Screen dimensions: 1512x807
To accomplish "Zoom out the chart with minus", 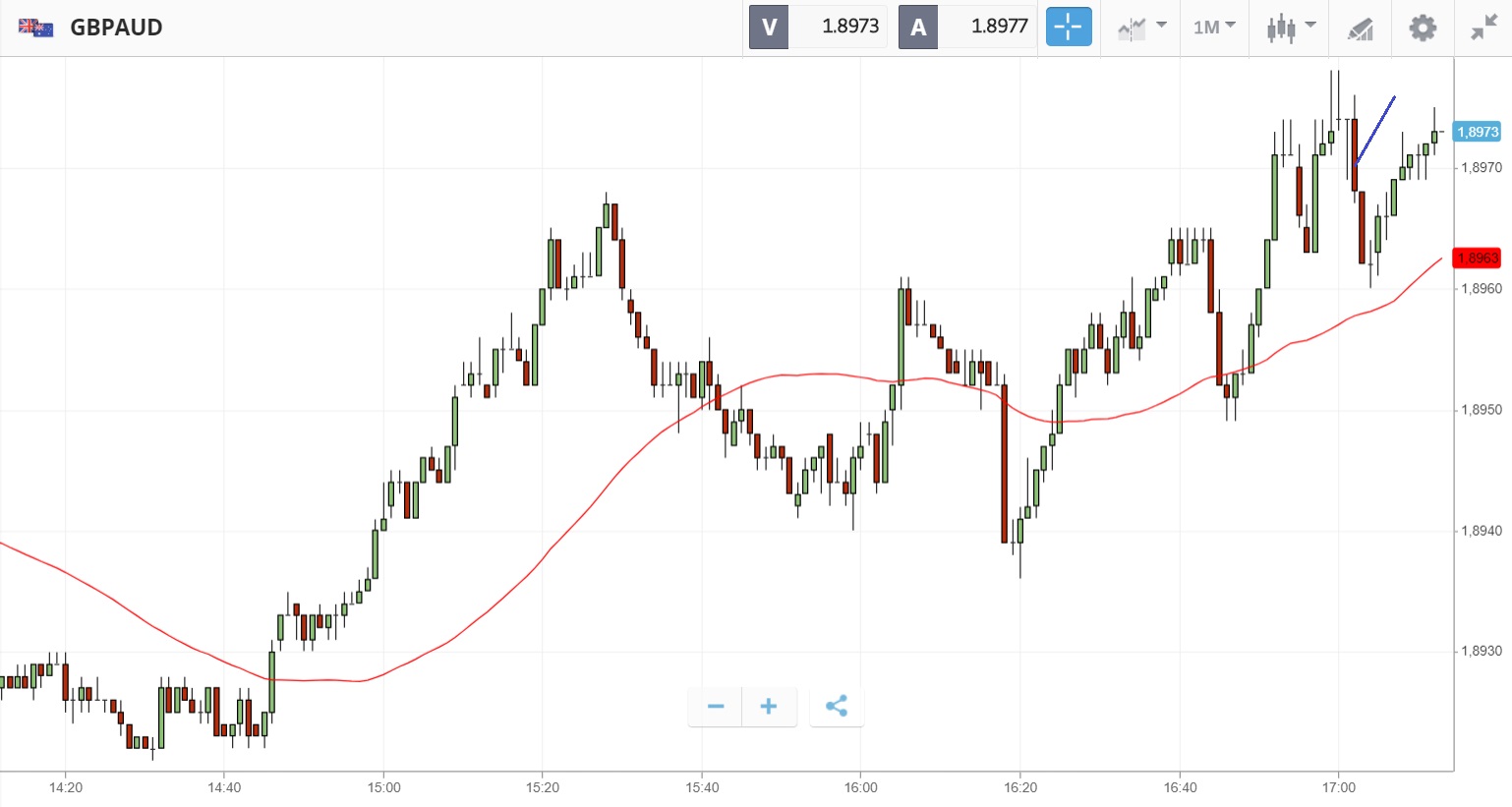I will click(x=716, y=706).
